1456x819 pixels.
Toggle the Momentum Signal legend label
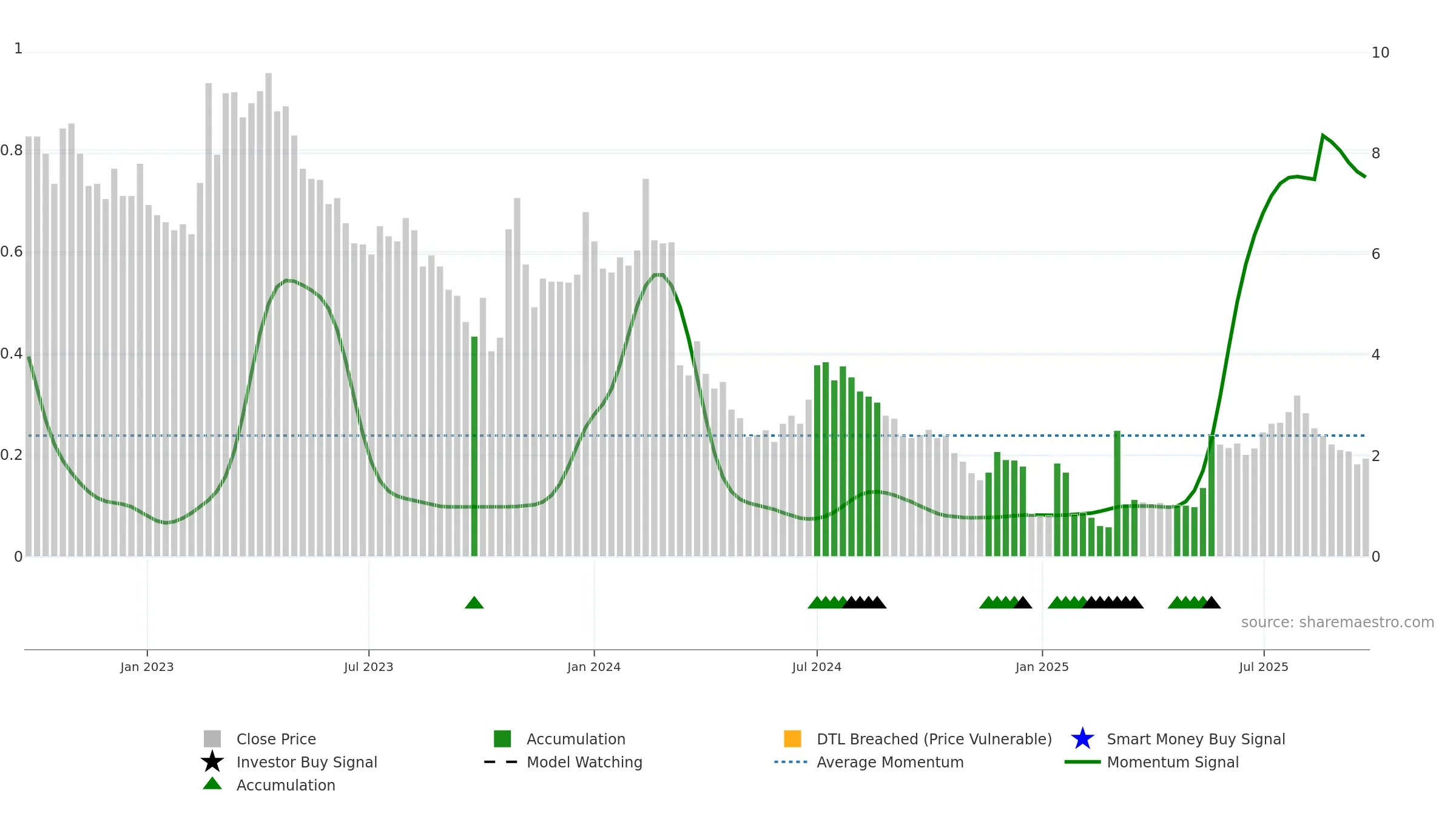1173,762
